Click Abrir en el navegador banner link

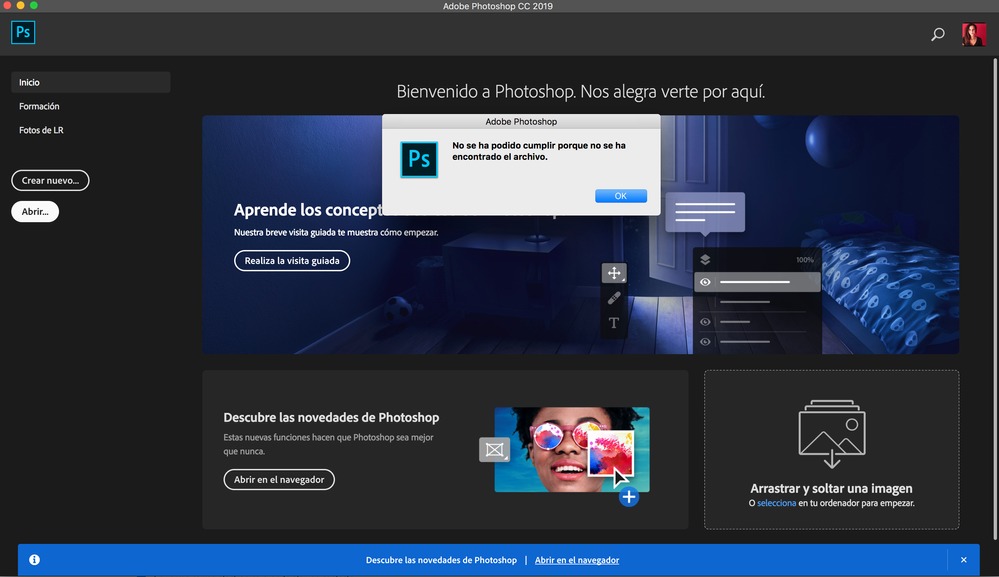(x=577, y=560)
